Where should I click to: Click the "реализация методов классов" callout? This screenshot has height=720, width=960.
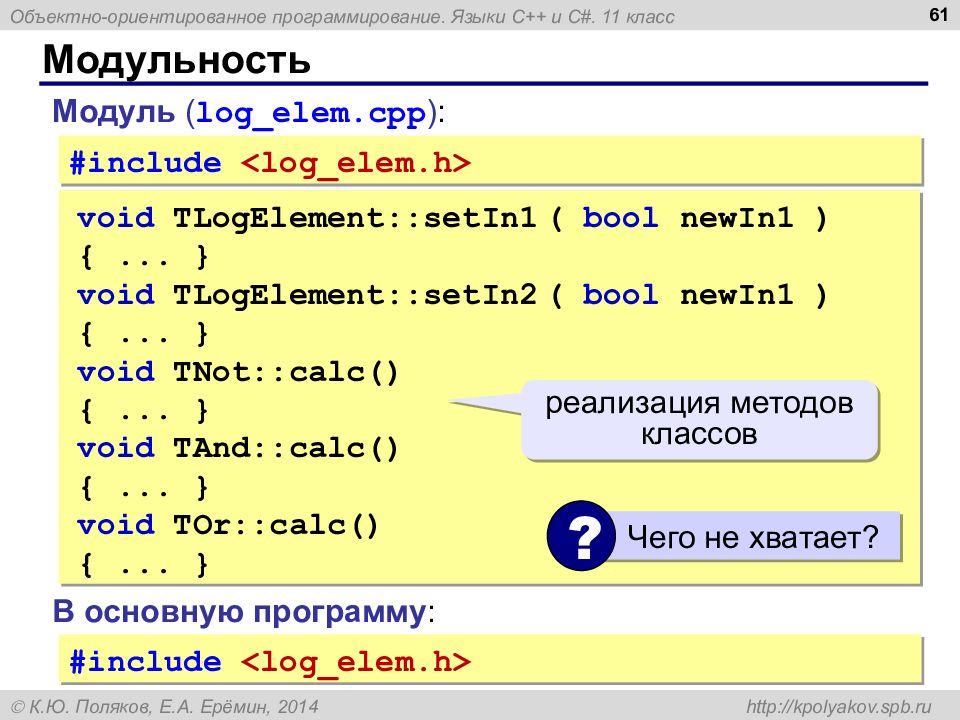click(699, 419)
